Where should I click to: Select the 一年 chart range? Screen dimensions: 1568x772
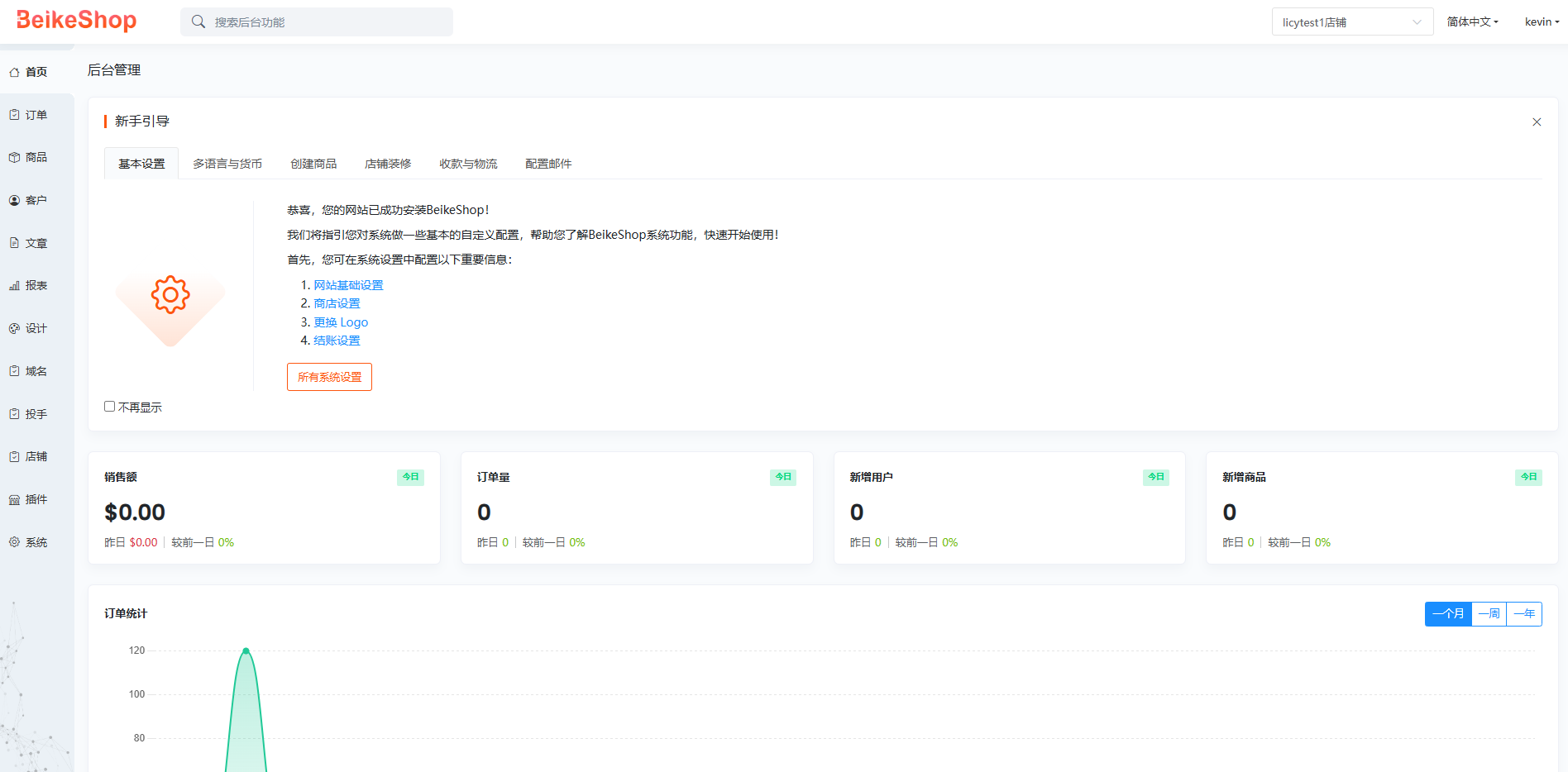tap(1524, 613)
